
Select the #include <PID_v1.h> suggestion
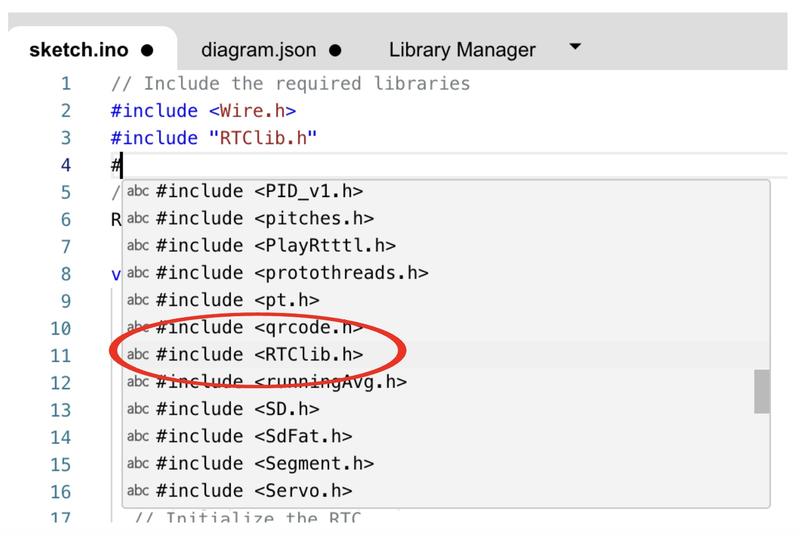click(445, 191)
